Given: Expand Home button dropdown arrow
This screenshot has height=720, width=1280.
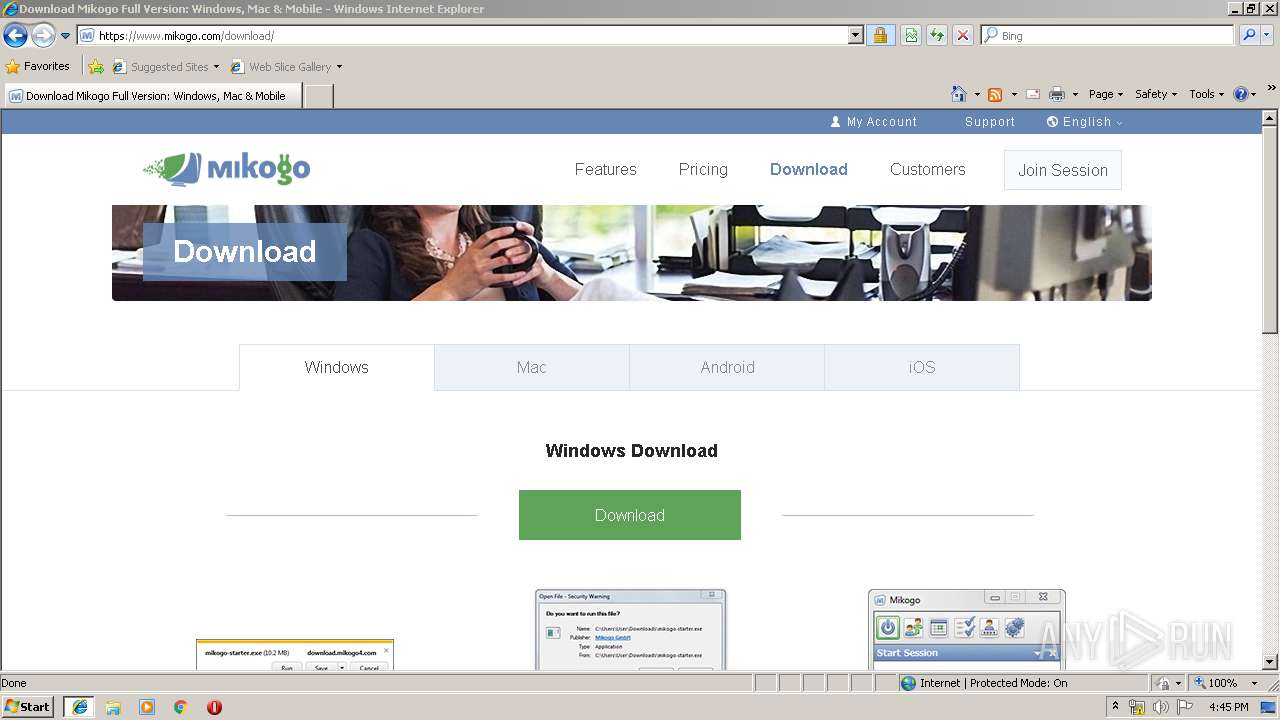Looking at the screenshot, I should (x=975, y=94).
